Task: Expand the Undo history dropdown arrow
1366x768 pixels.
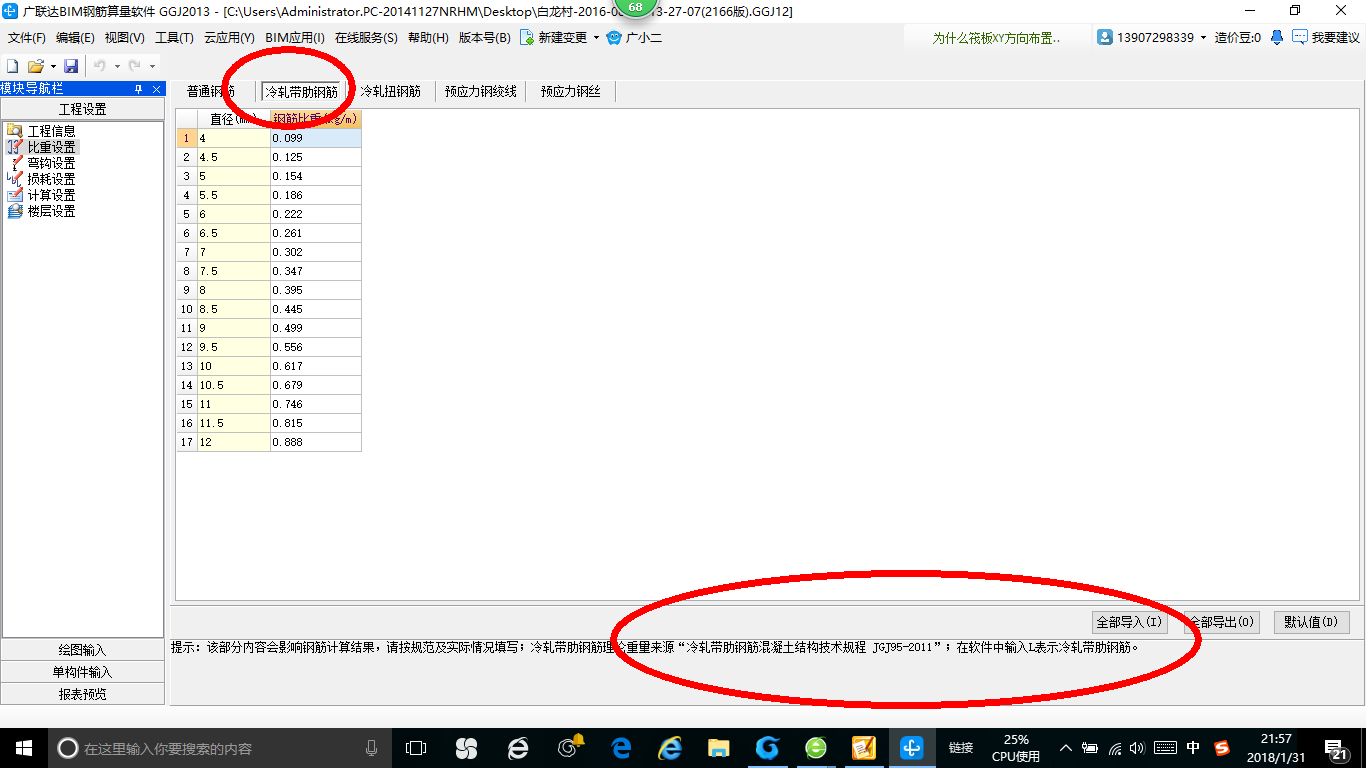Action: coord(117,67)
